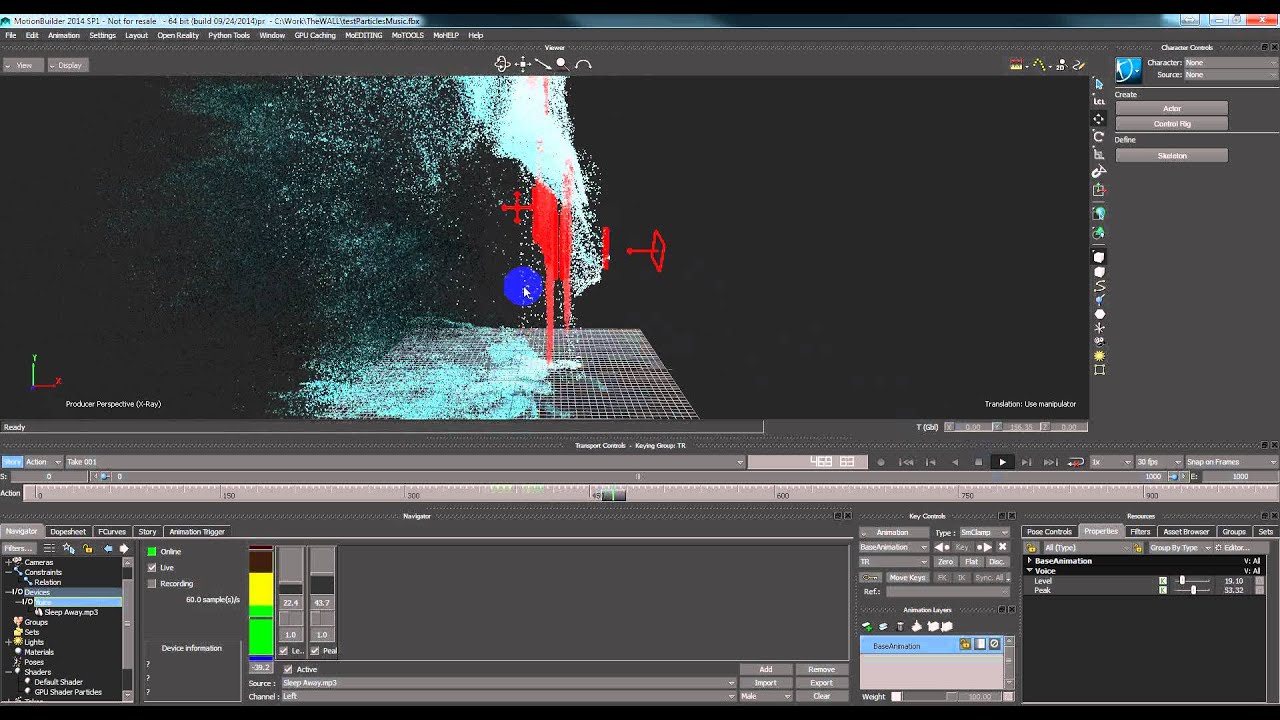
Task: Click the Import button
Action: coord(765,683)
